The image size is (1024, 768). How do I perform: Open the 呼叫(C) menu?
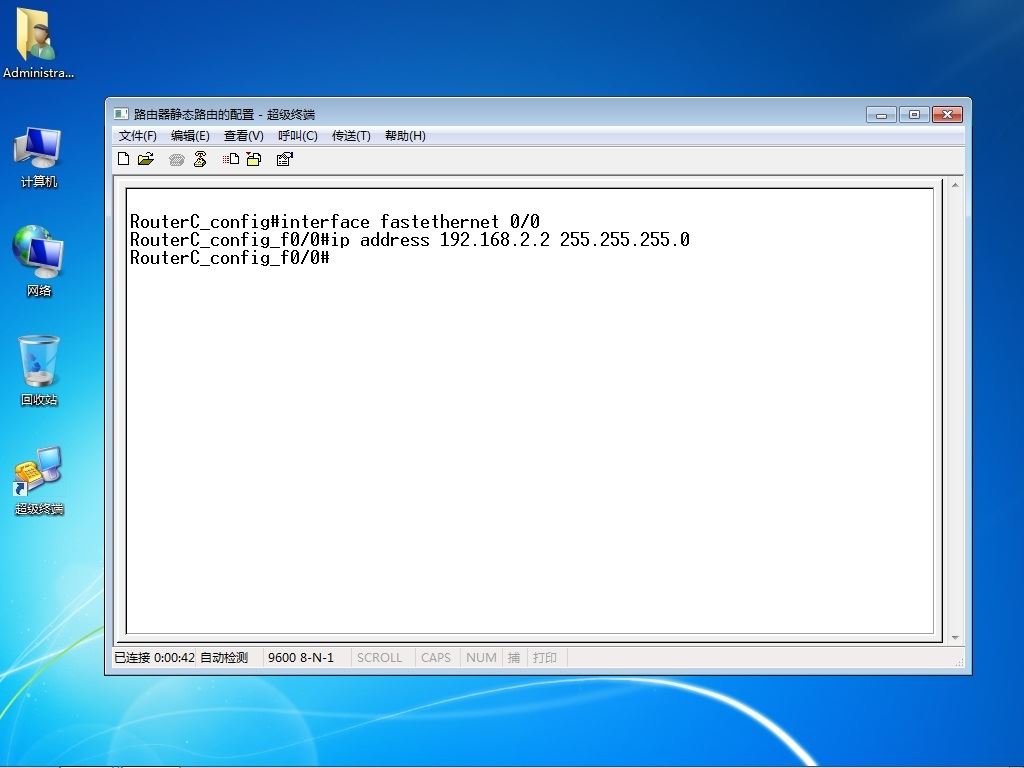298,136
